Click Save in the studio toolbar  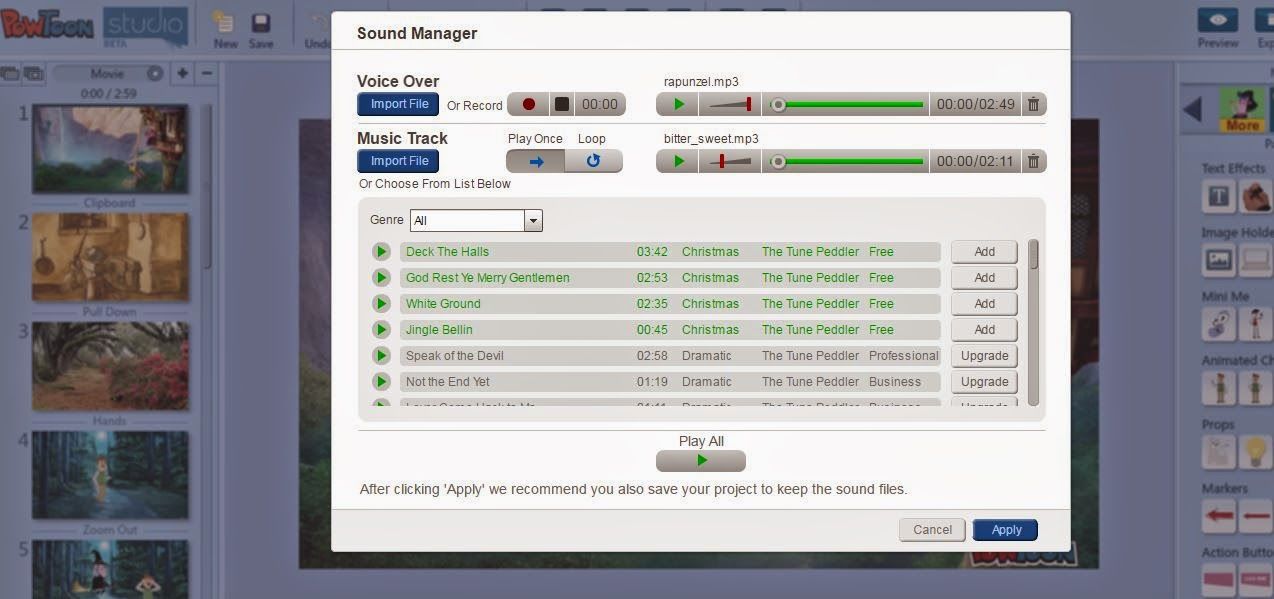[x=261, y=29]
